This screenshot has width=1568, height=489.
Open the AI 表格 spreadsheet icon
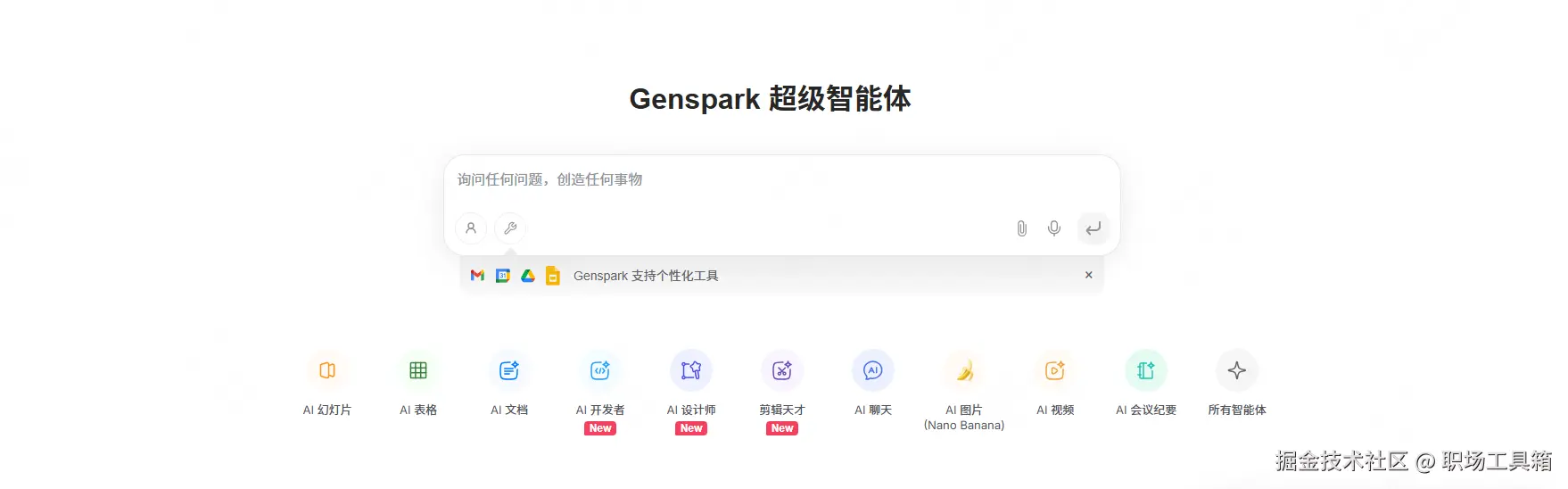tap(418, 370)
